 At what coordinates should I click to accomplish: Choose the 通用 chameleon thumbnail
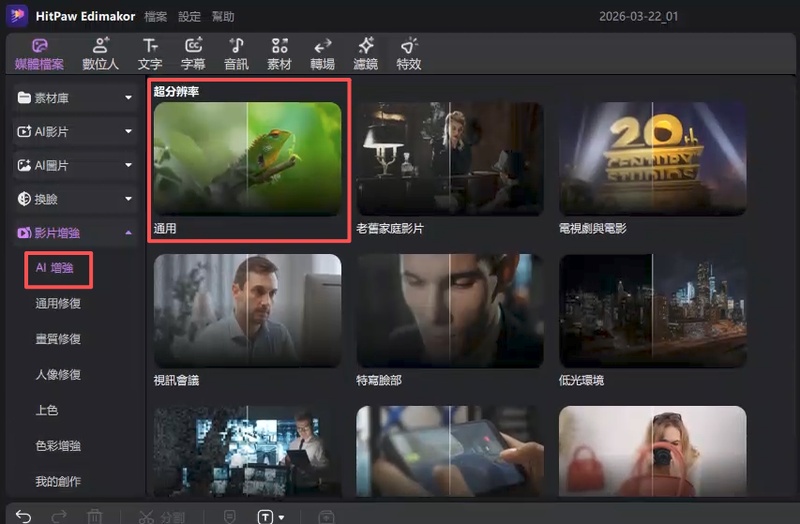pos(247,159)
